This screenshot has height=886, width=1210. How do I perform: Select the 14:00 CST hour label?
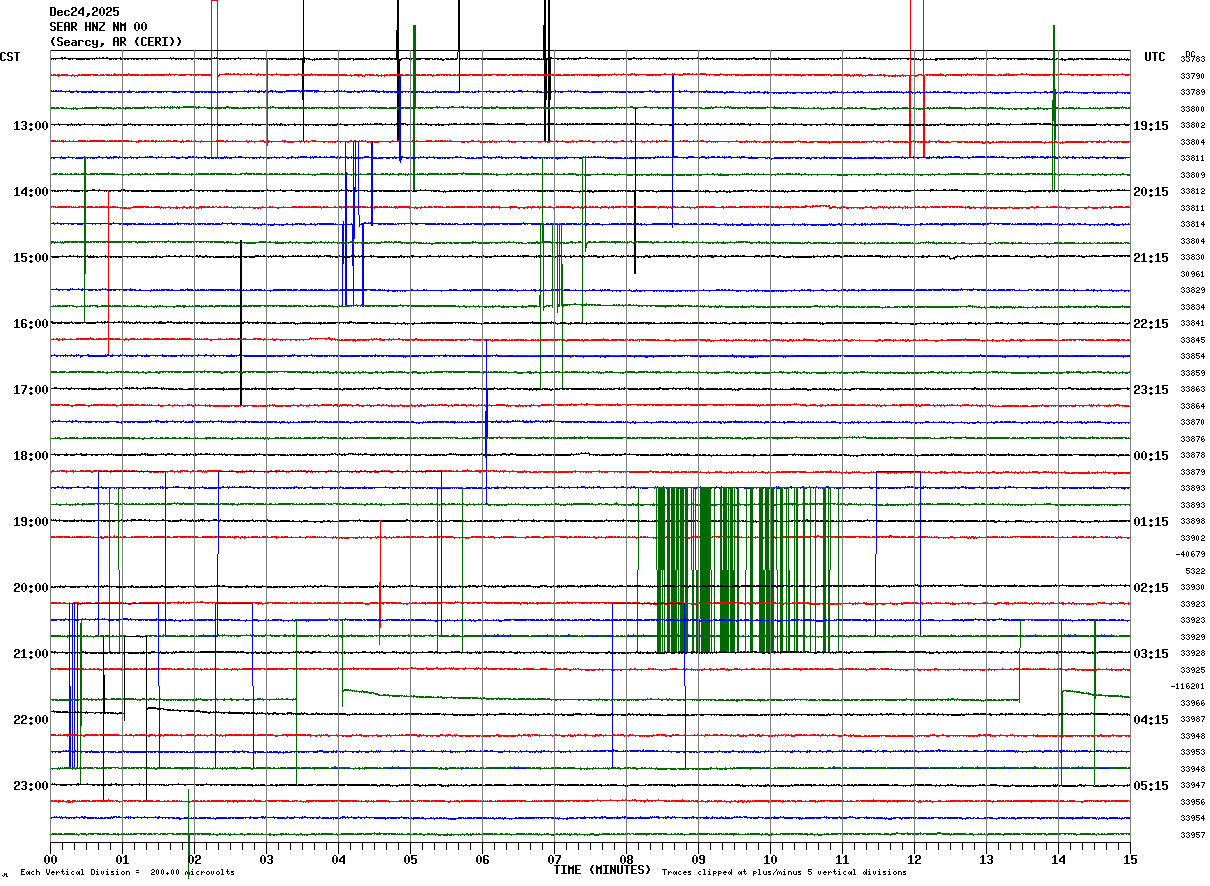click(30, 192)
